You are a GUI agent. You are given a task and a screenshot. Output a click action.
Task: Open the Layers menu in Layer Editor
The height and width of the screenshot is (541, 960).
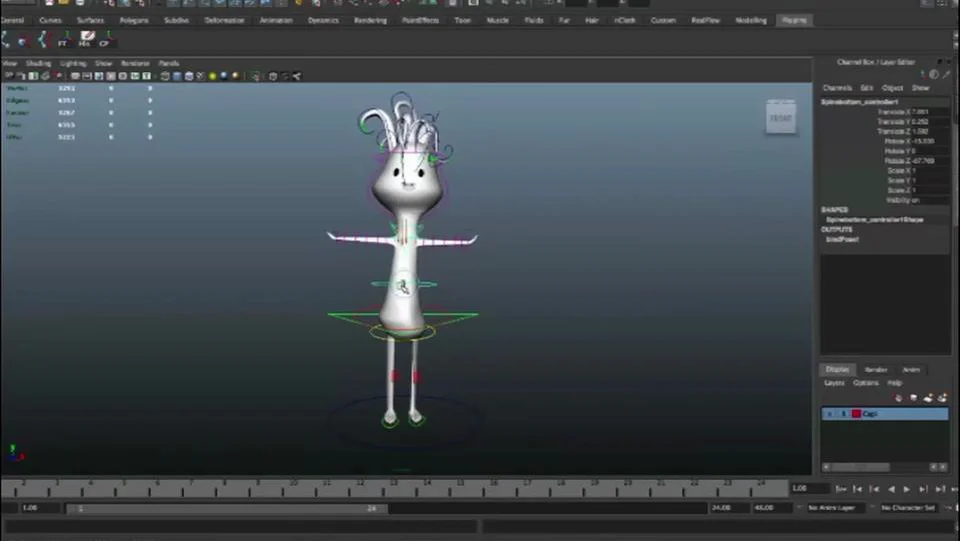pos(834,383)
